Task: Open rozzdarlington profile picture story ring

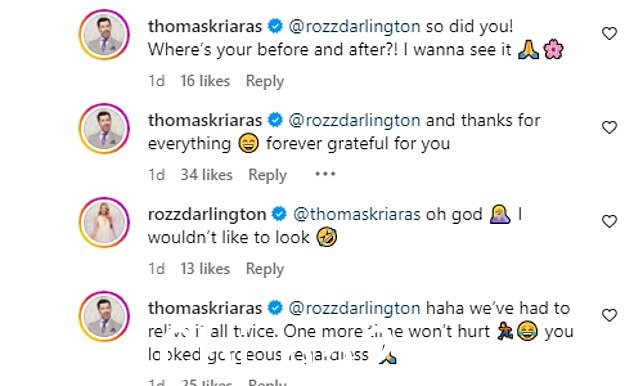Action: pos(104,223)
